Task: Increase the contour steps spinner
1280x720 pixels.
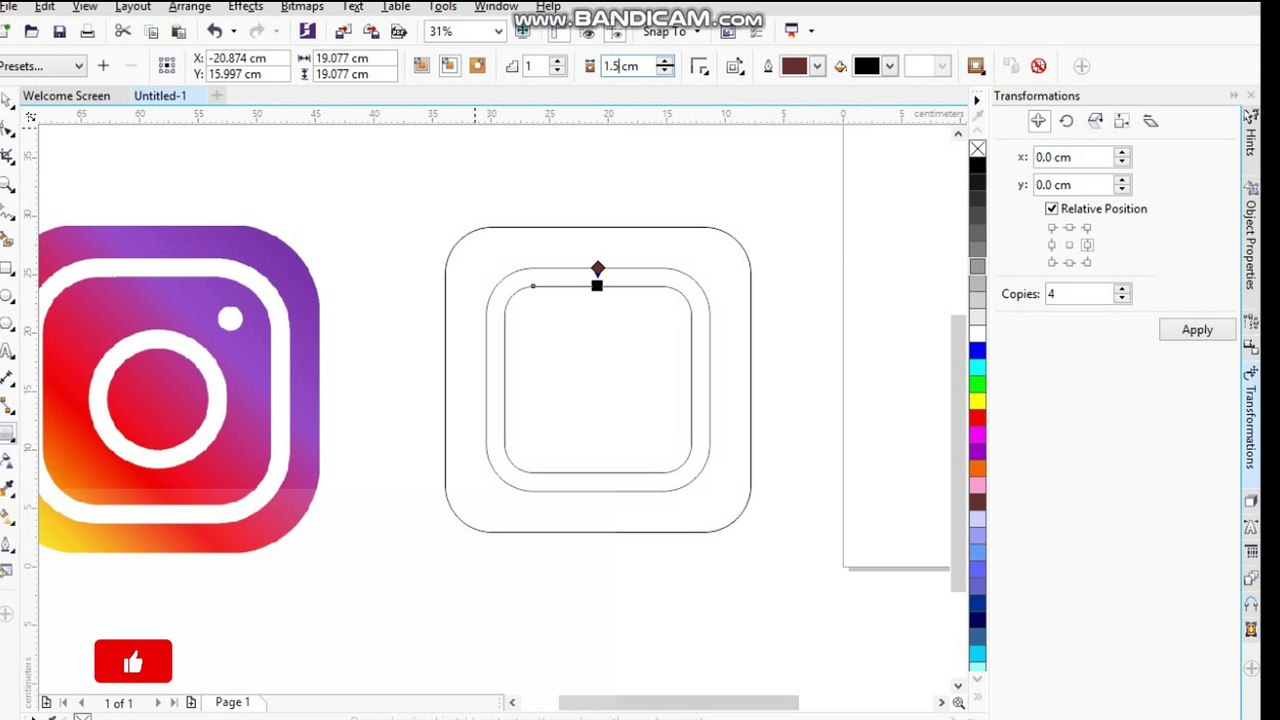Action: [x=558, y=61]
